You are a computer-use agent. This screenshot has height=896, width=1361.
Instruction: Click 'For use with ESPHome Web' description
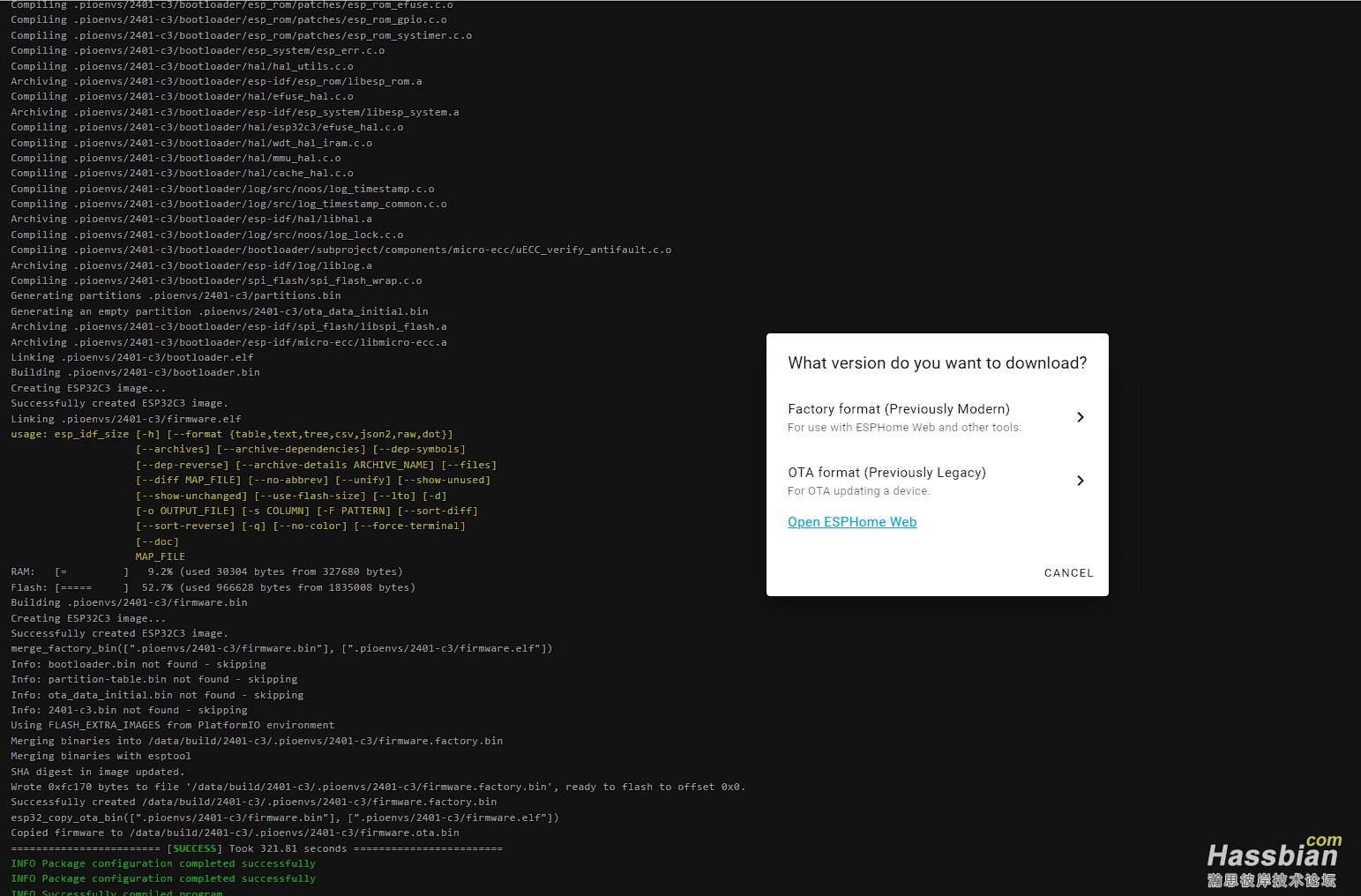904,428
